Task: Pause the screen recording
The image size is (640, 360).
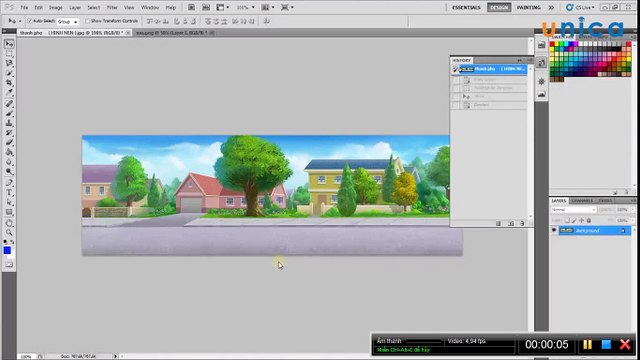Action: pos(587,344)
